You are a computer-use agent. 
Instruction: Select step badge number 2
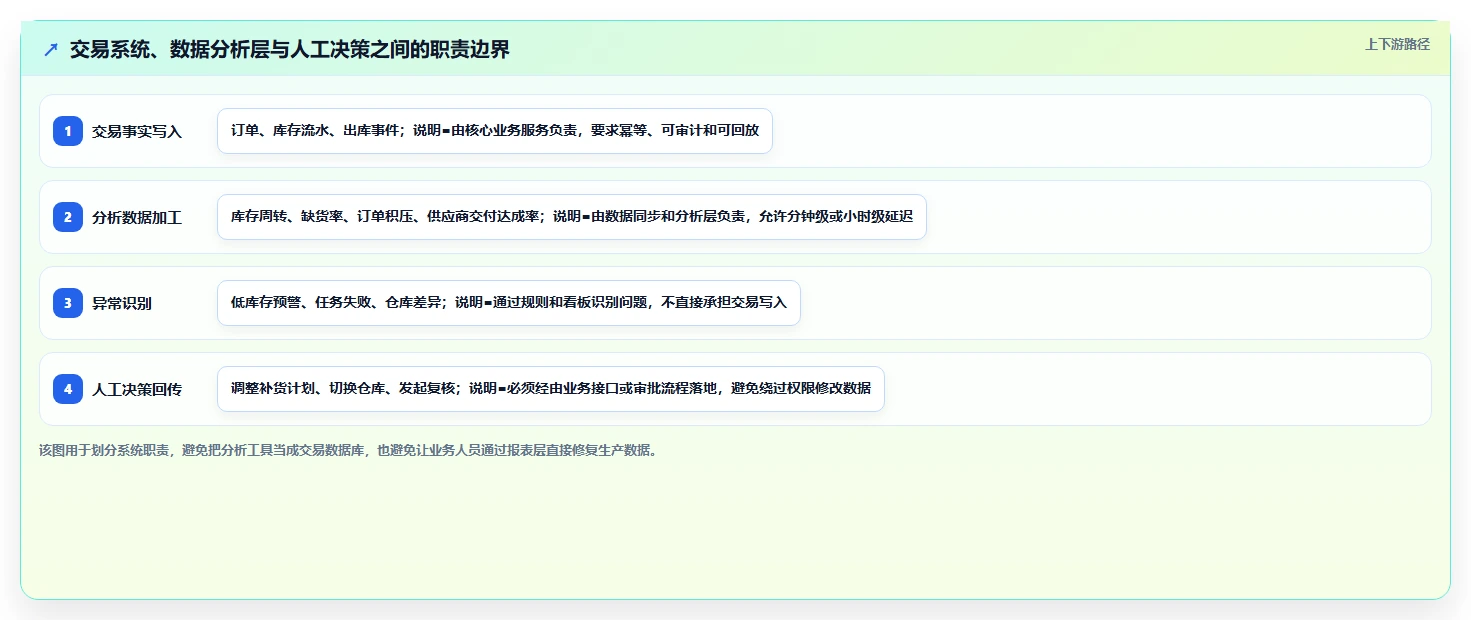(68, 217)
